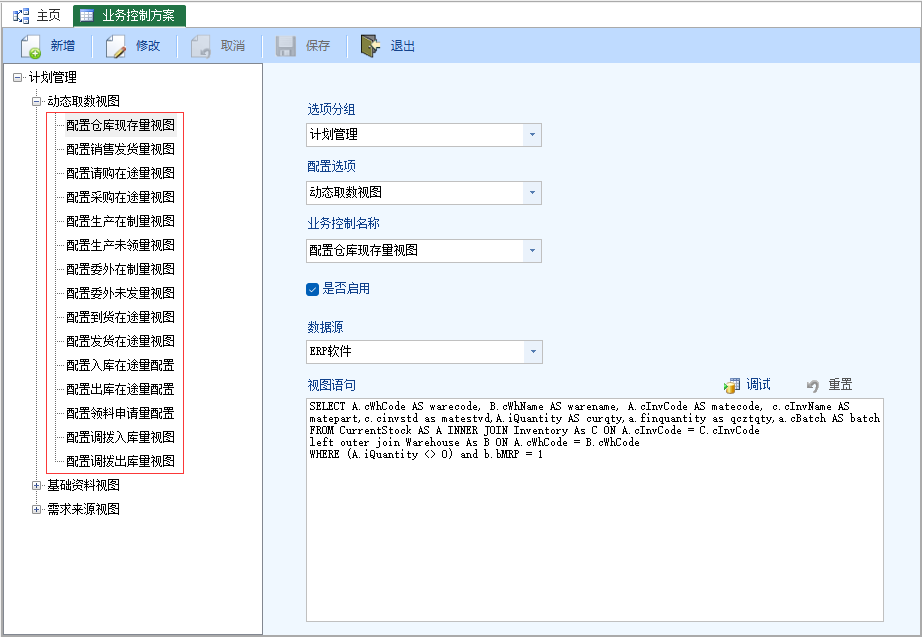Click the 重置 link

(840, 385)
